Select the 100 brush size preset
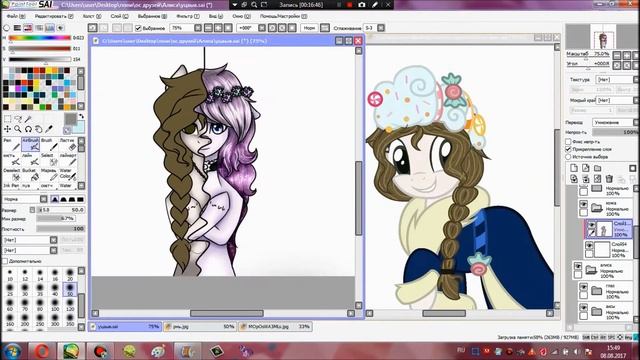 [x=55, y=305]
